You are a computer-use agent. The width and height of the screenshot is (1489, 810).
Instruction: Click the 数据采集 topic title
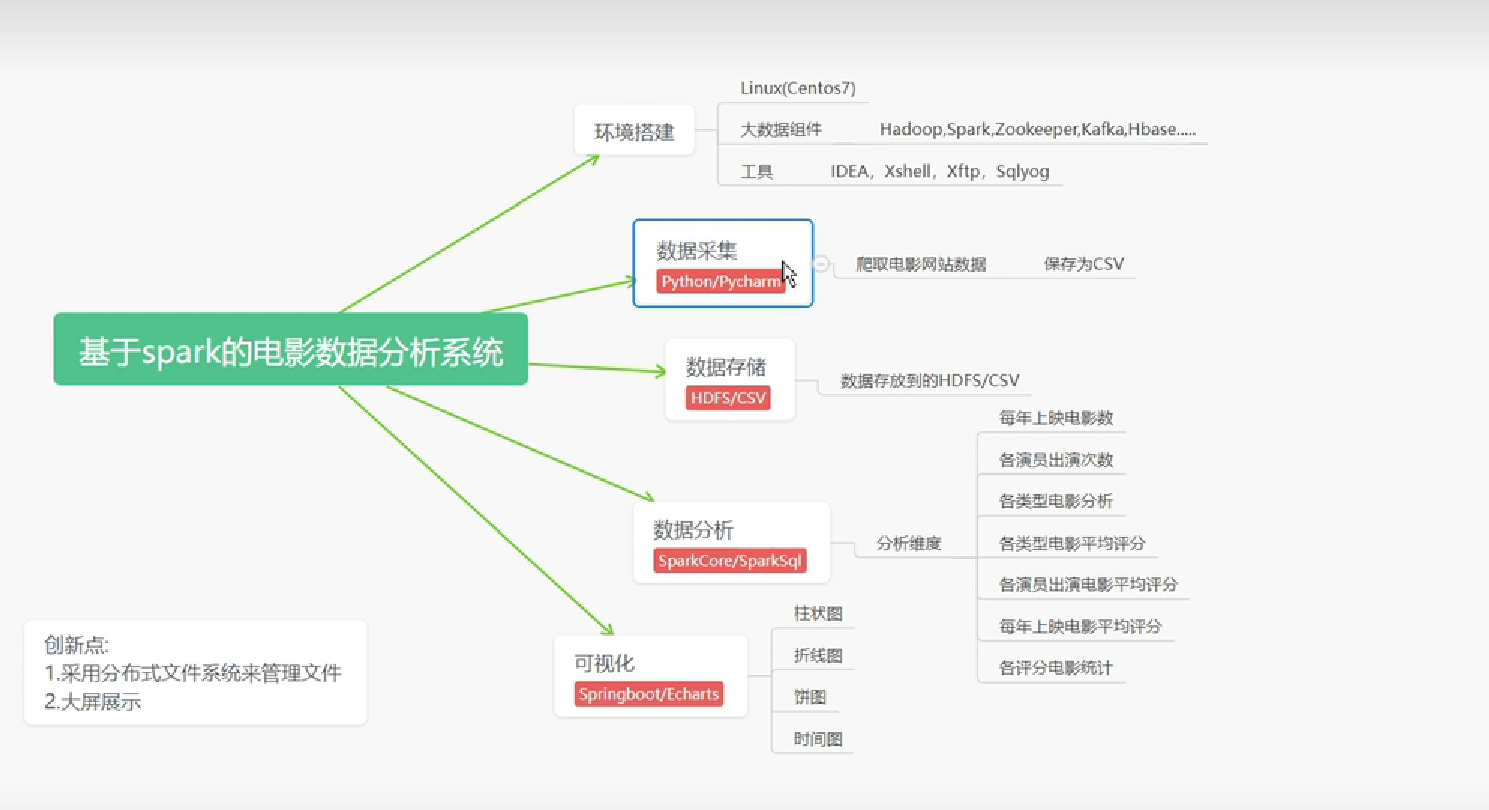click(697, 250)
